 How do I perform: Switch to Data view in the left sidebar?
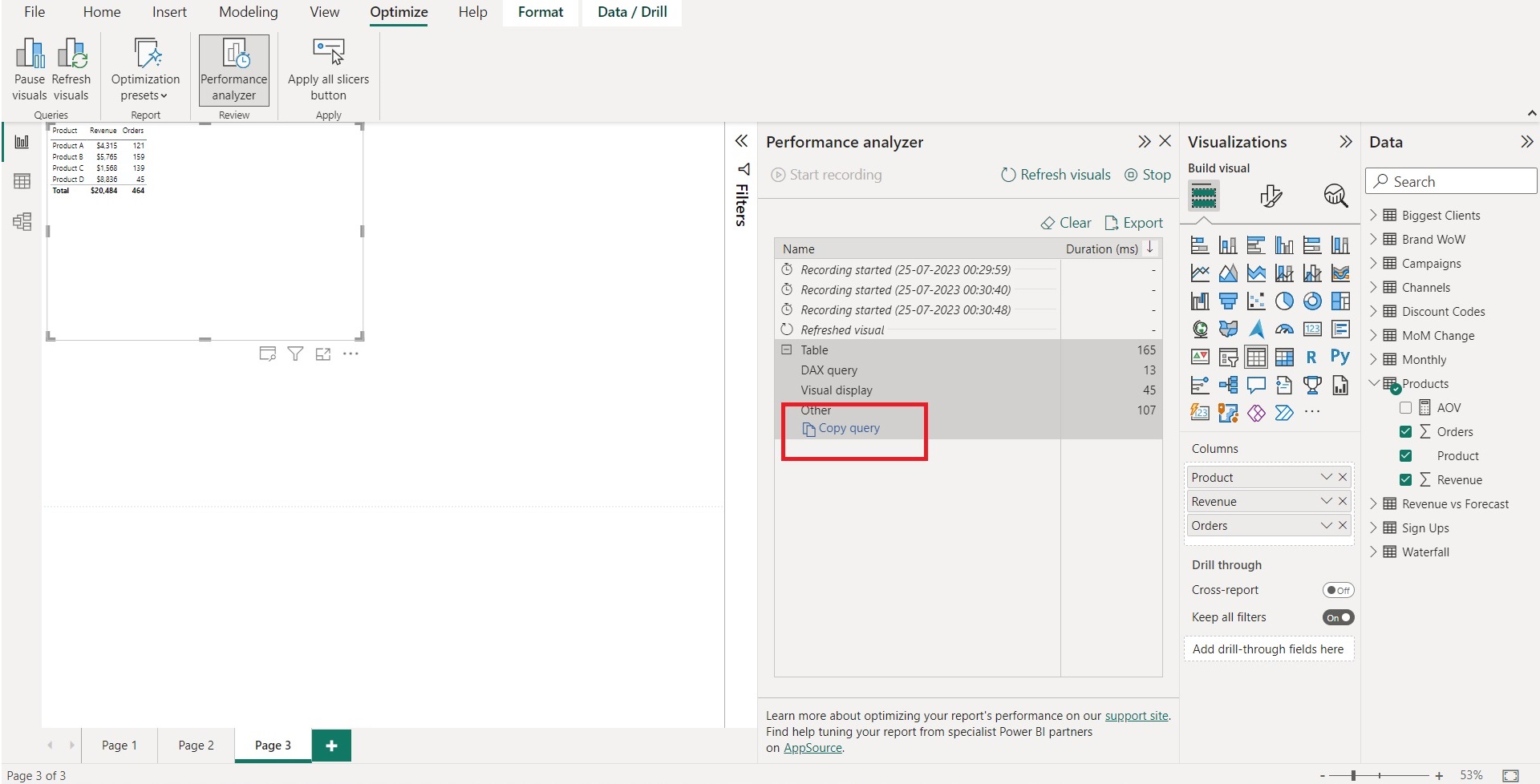click(22, 180)
